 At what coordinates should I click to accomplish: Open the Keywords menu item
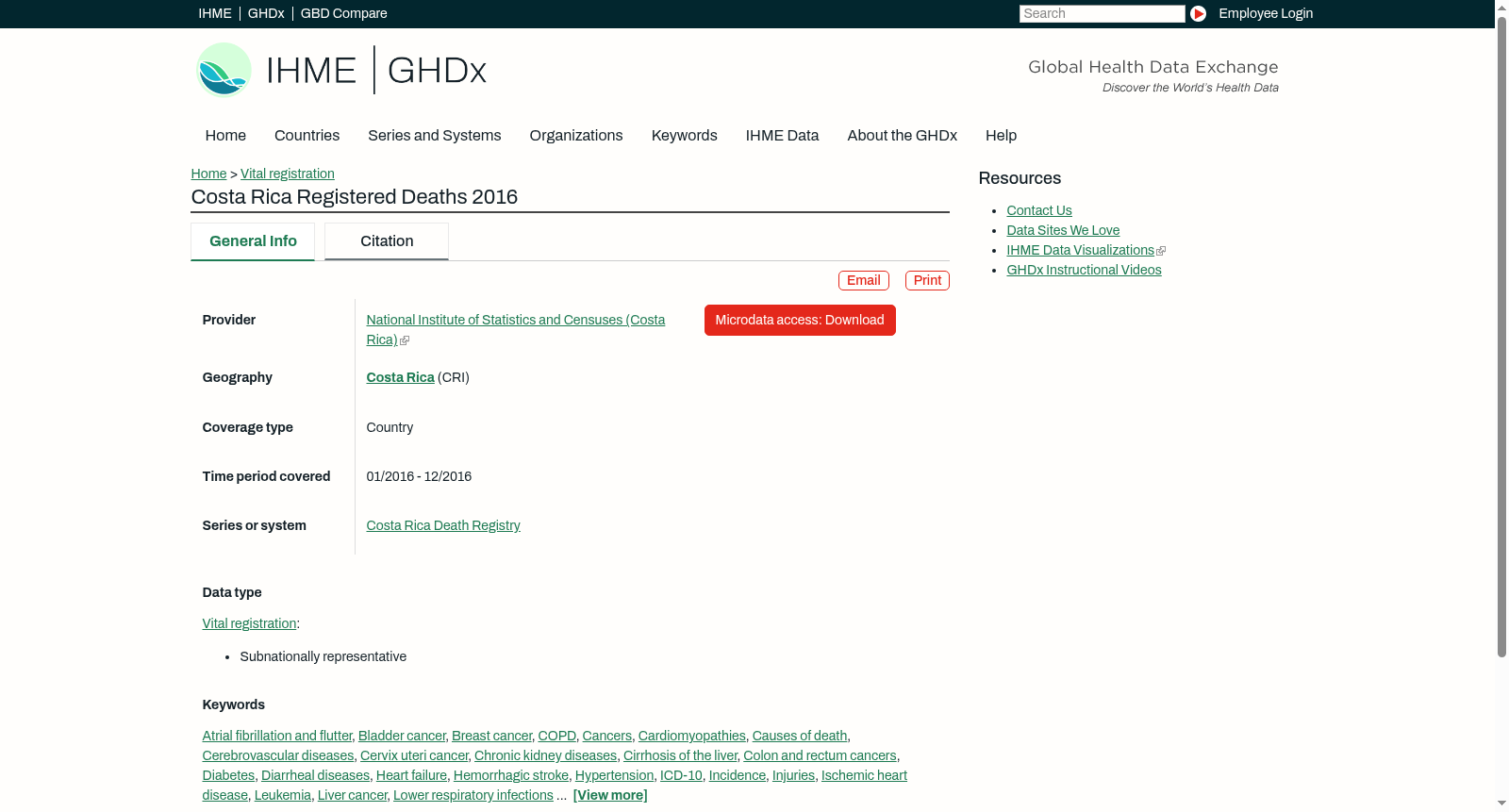pyautogui.click(x=685, y=135)
